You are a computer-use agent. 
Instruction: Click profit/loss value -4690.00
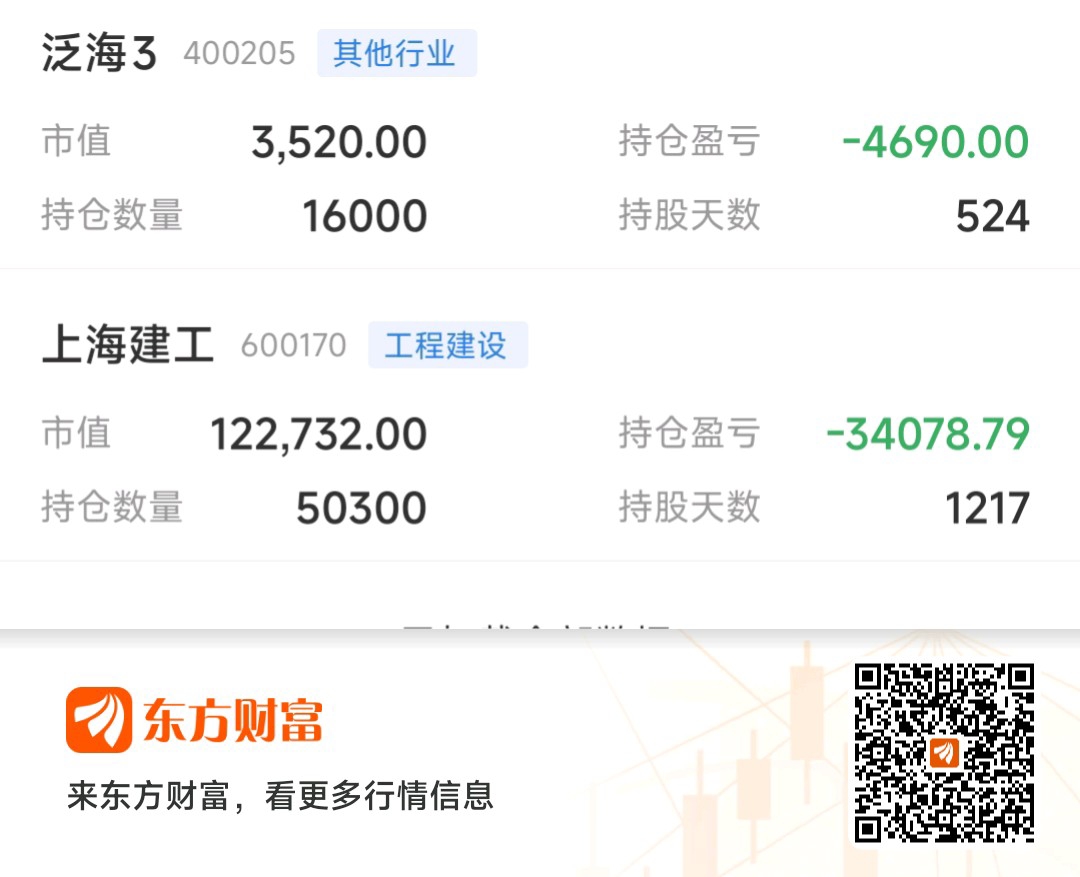pos(935,142)
